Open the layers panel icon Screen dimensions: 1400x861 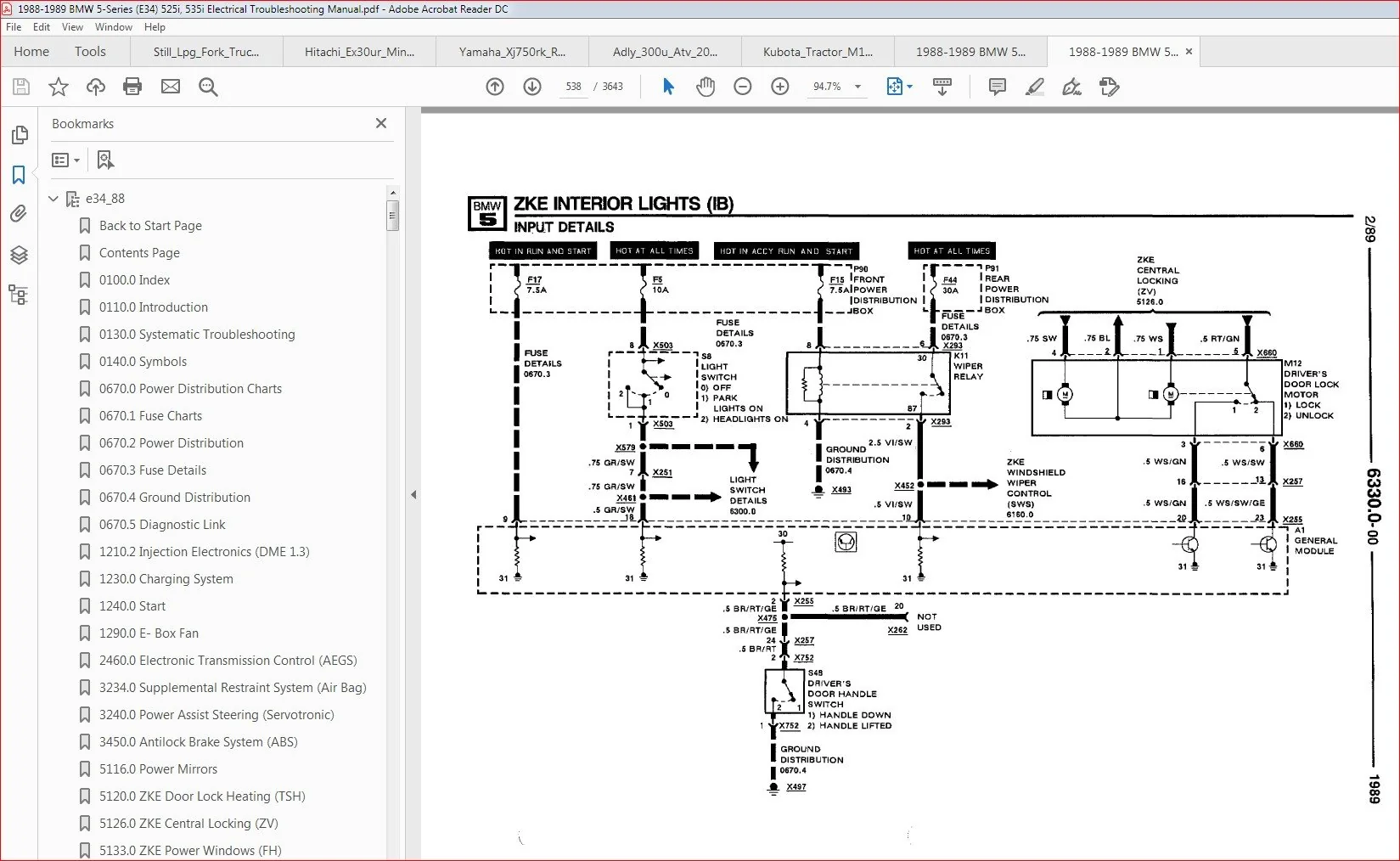[x=19, y=255]
